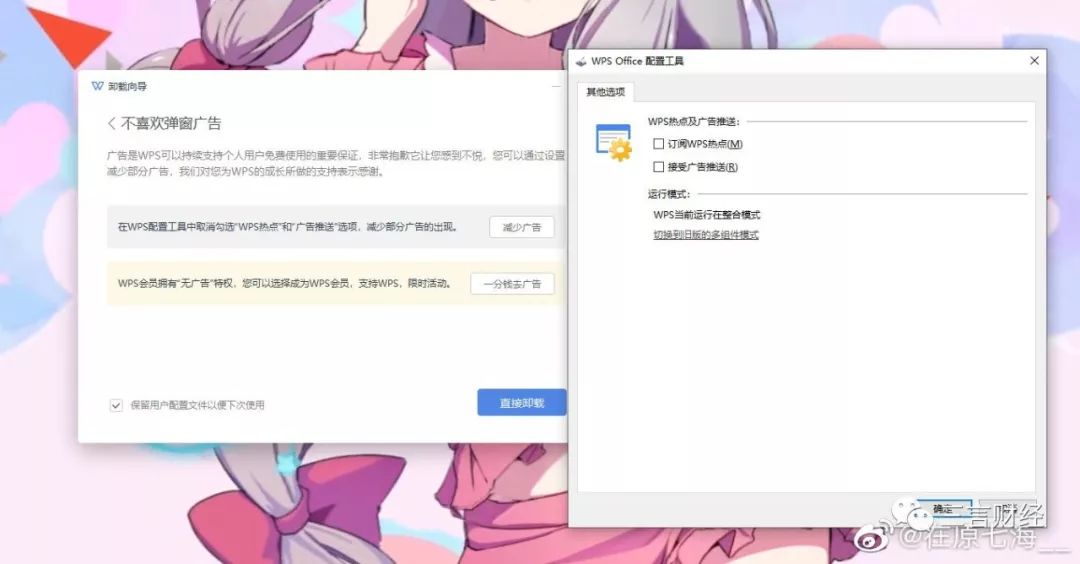
Task: Select the 其他选项 tab
Action: pyautogui.click(x=605, y=92)
